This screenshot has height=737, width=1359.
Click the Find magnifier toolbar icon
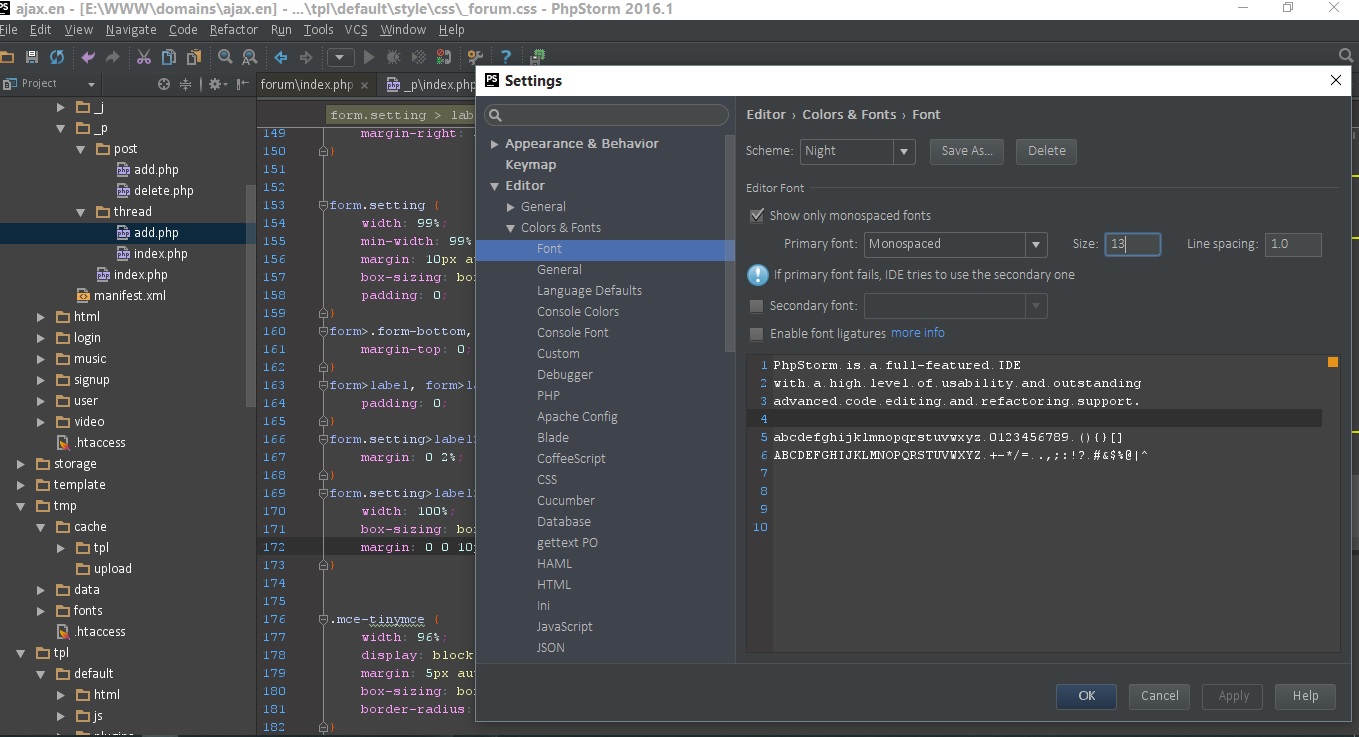pyautogui.click(x=225, y=57)
